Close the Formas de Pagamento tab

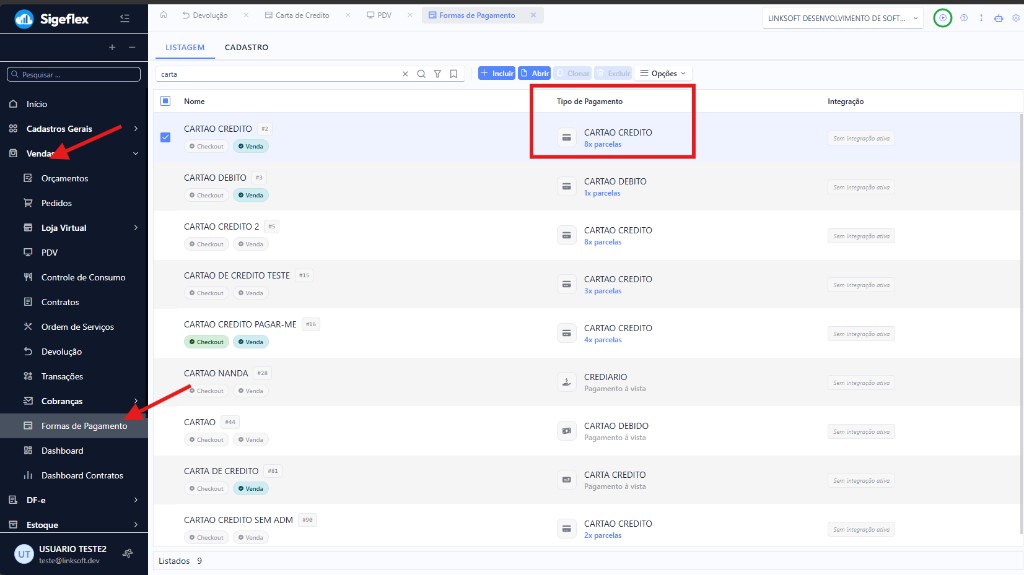coord(533,15)
